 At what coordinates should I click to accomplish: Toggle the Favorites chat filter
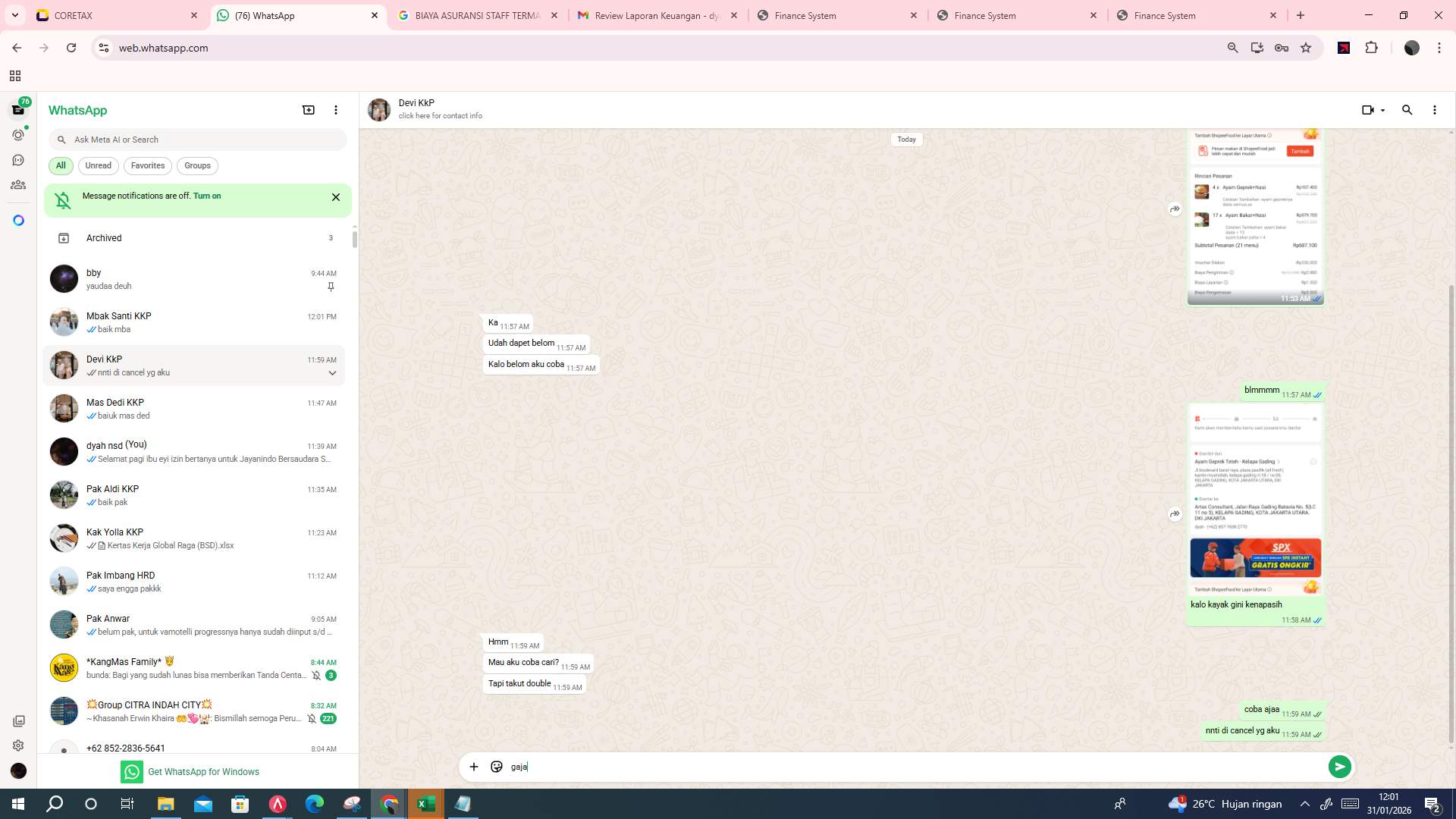coord(148,165)
